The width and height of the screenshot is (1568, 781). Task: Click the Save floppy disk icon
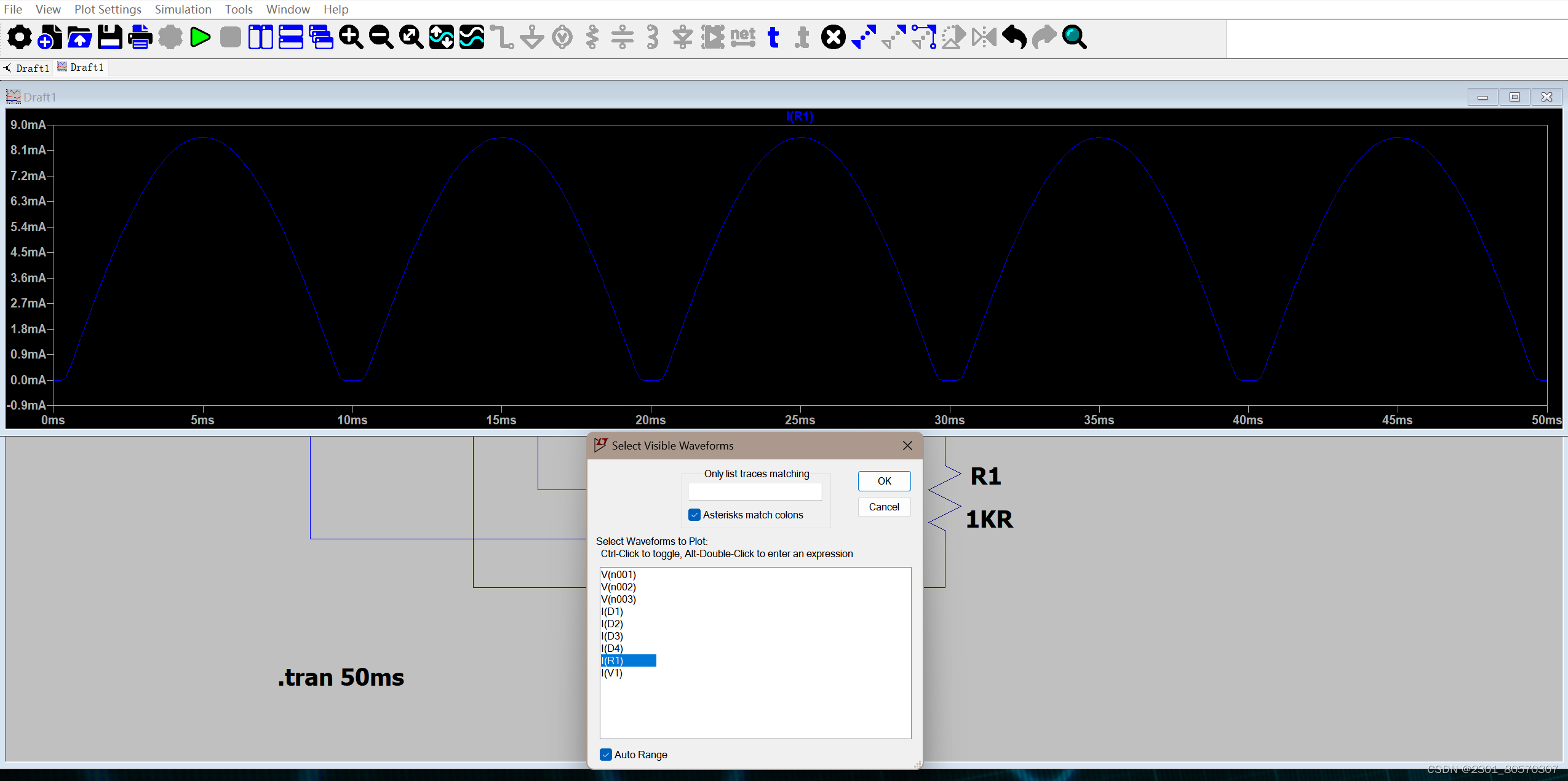(110, 38)
